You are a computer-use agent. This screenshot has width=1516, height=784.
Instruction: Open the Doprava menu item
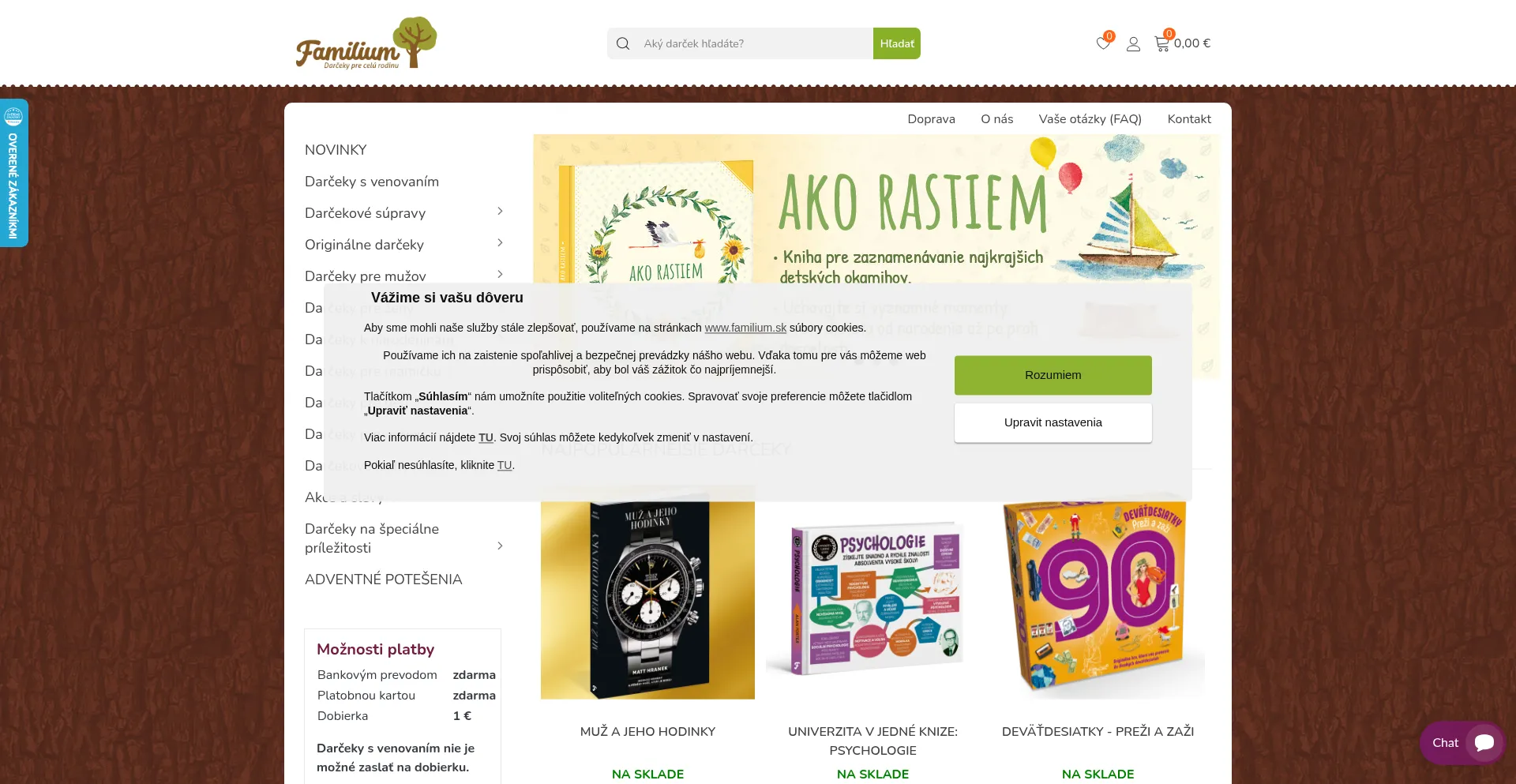[x=931, y=119]
